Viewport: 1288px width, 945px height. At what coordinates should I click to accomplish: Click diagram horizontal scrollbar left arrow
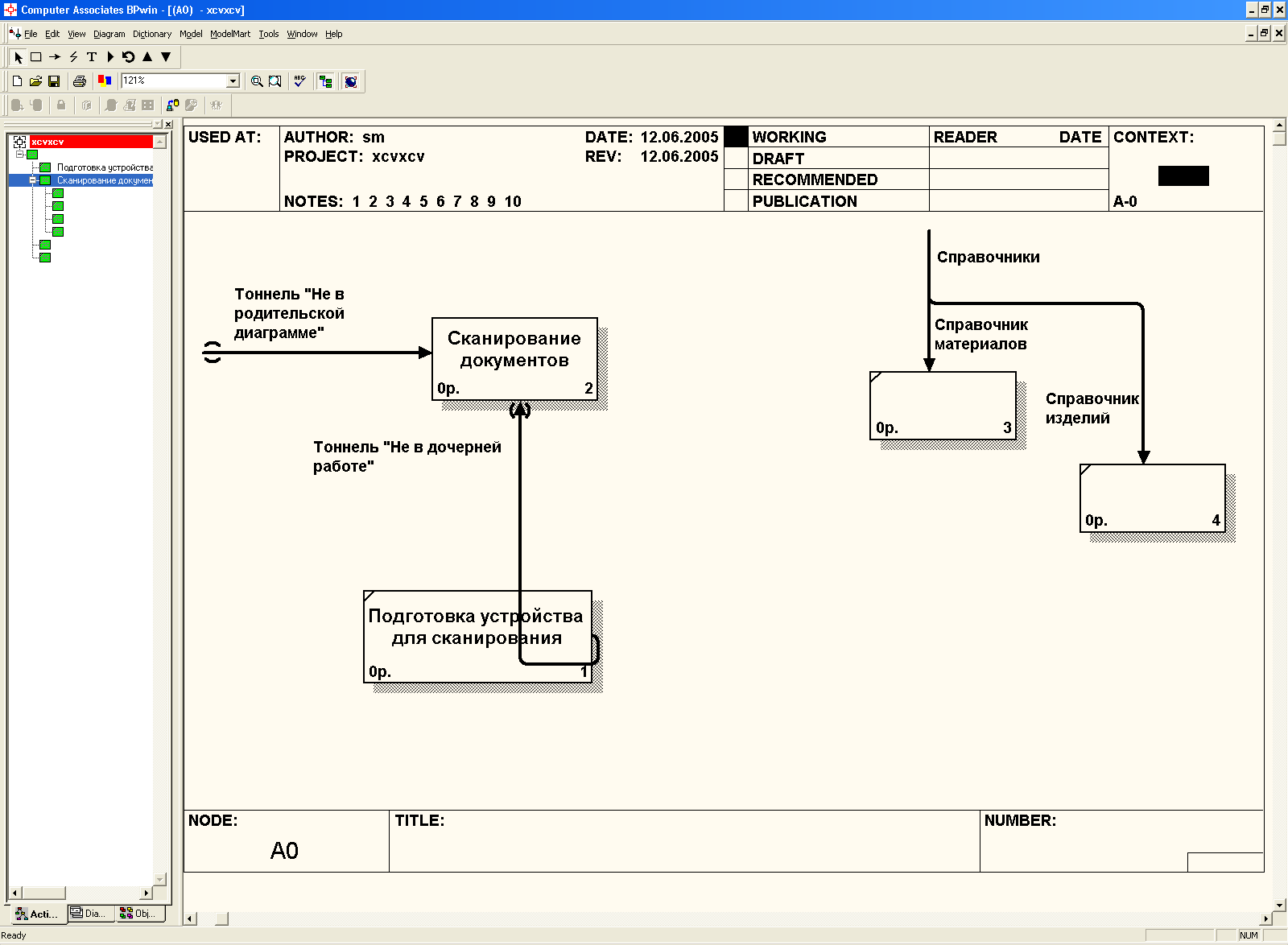[190, 918]
